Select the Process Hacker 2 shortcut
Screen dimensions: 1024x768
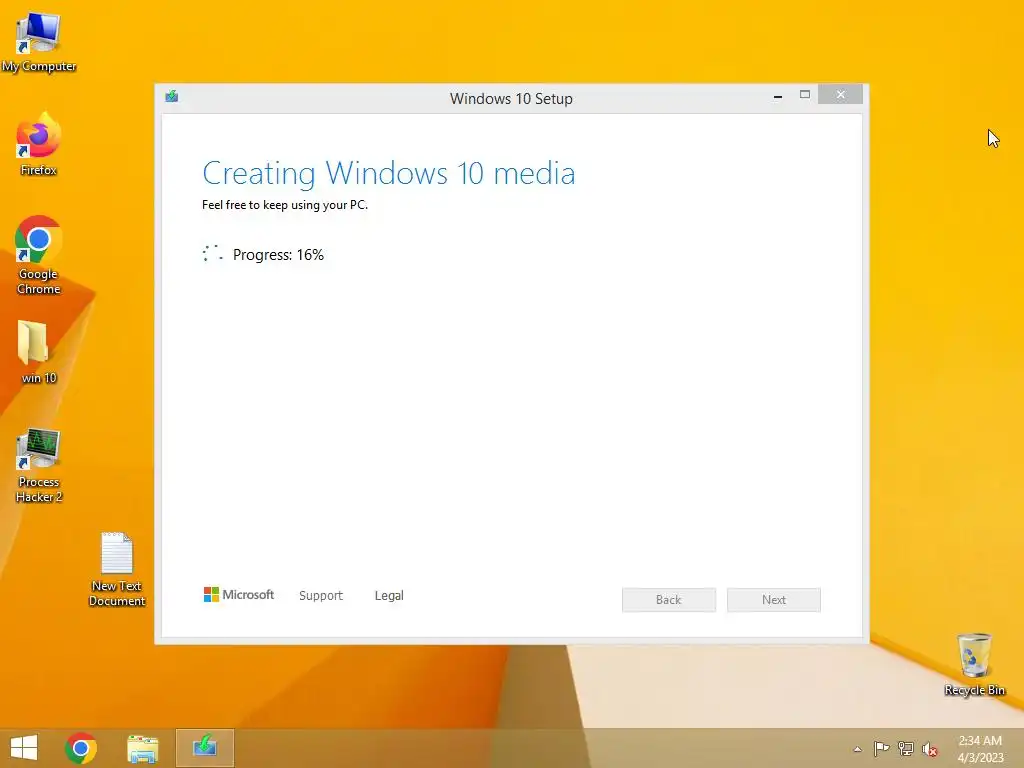pos(39,466)
